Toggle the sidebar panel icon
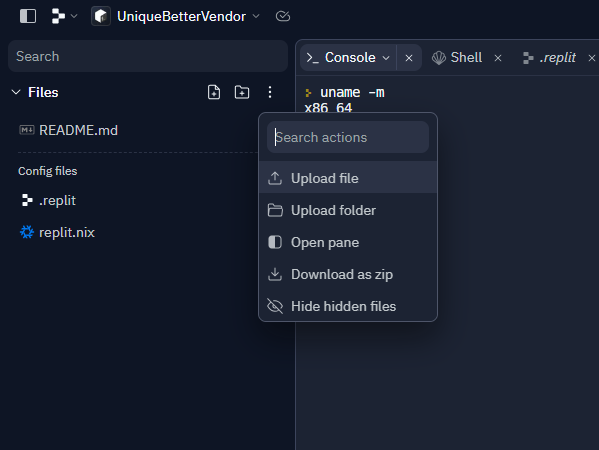 (x=28, y=16)
